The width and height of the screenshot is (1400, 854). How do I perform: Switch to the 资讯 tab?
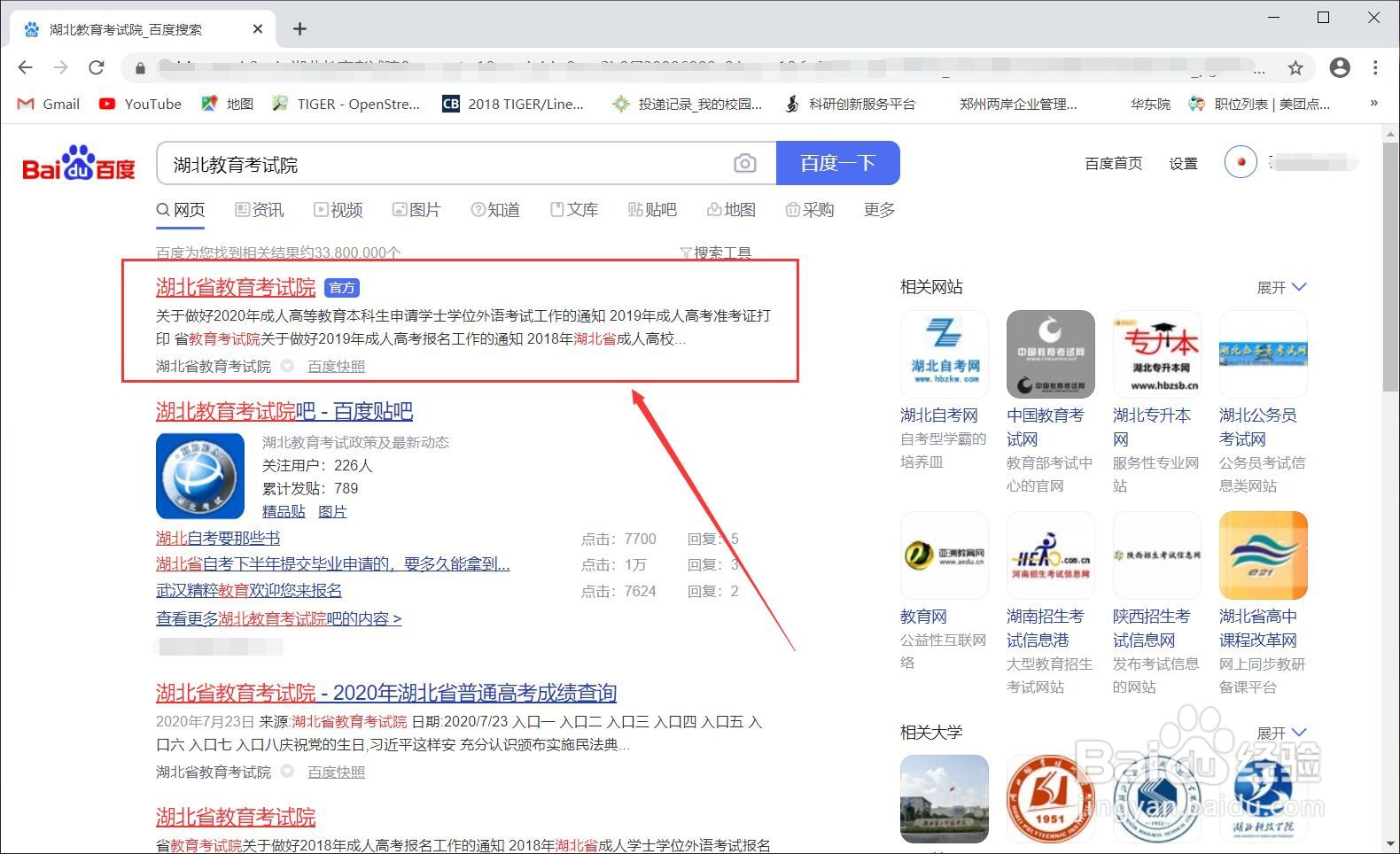tap(260, 210)
